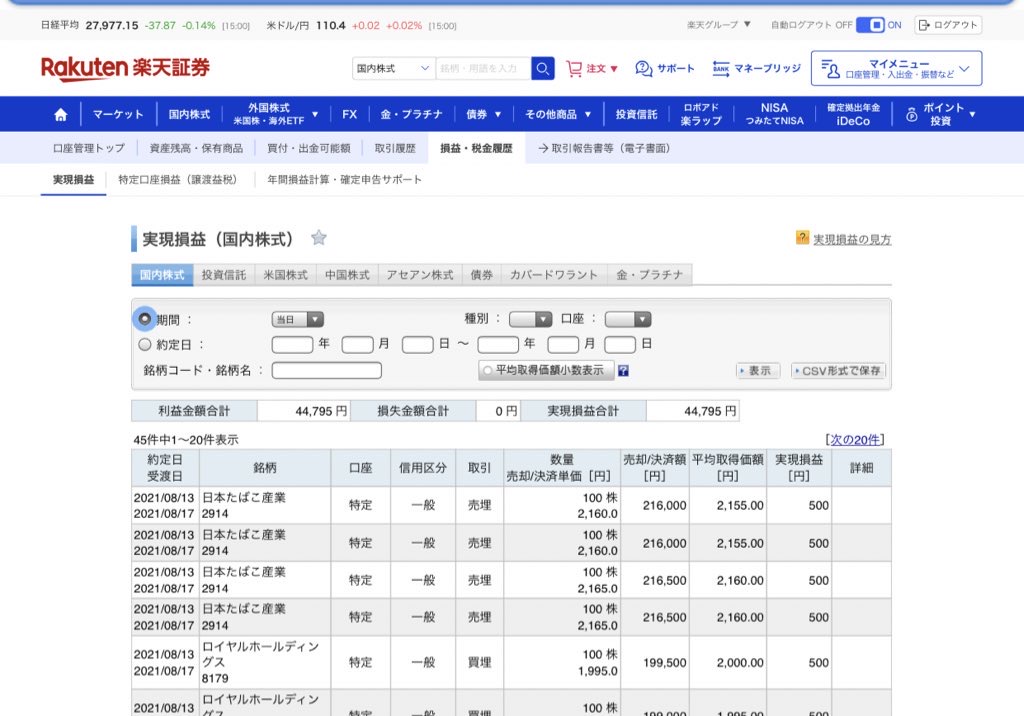Open Money Bridge bank icon
The height and width of the screenshot is (716, 1024).
point(721,69)
